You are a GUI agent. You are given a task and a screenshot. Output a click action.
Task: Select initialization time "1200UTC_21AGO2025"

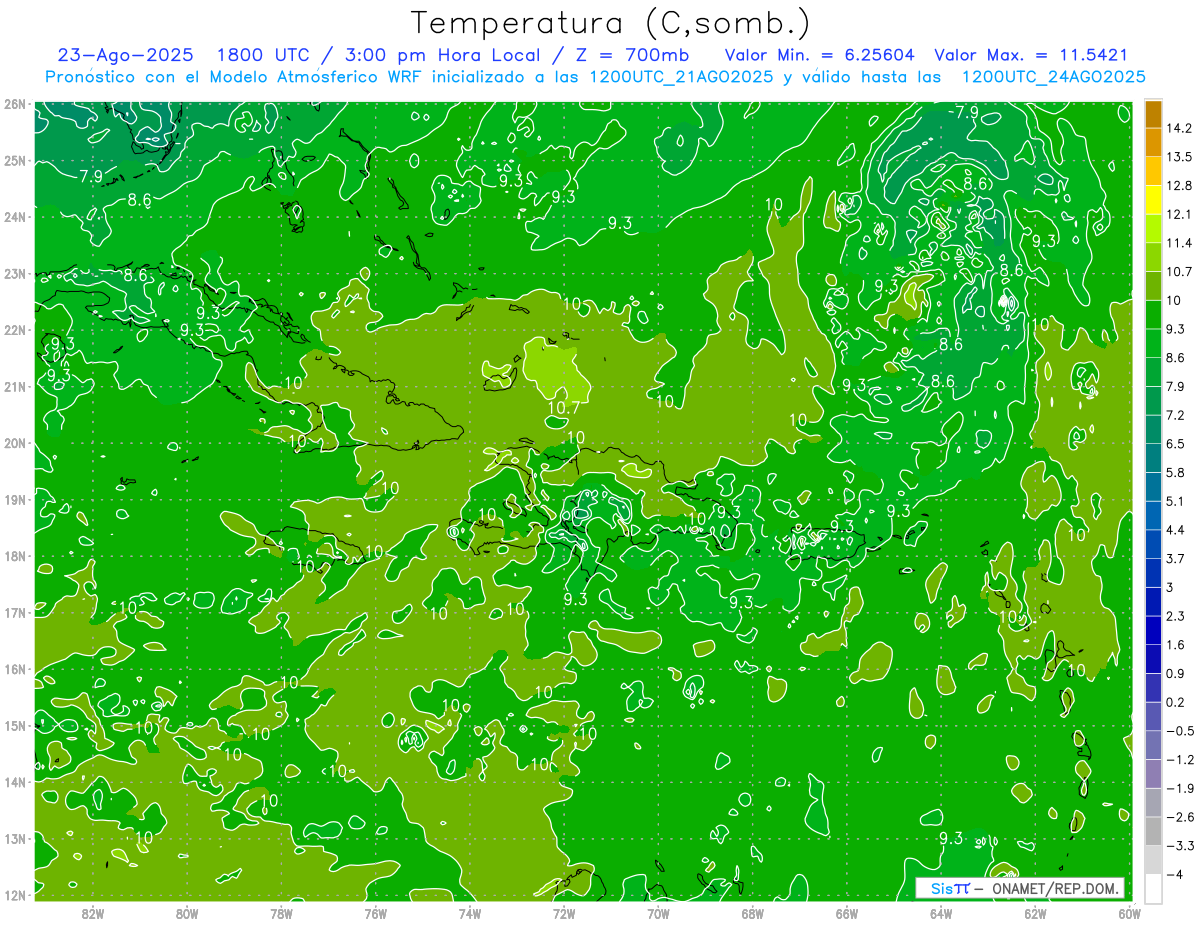click(681, 76)
